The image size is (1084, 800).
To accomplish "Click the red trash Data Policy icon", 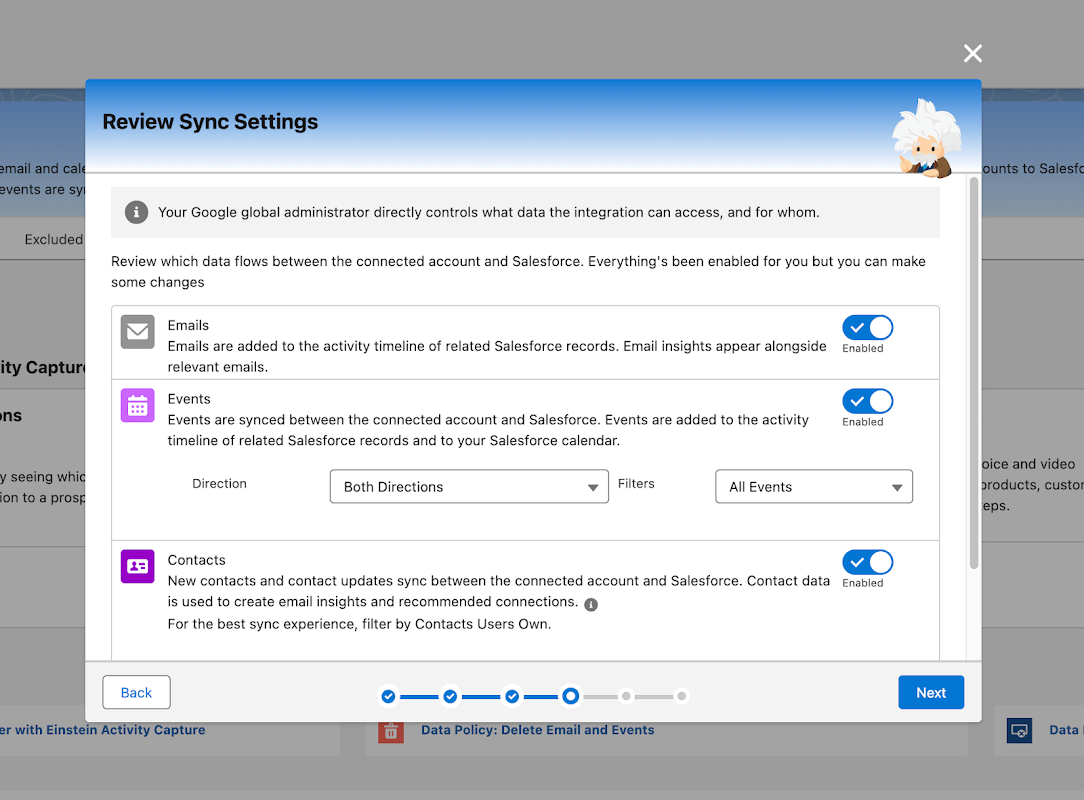I will [x=391, y=731].
